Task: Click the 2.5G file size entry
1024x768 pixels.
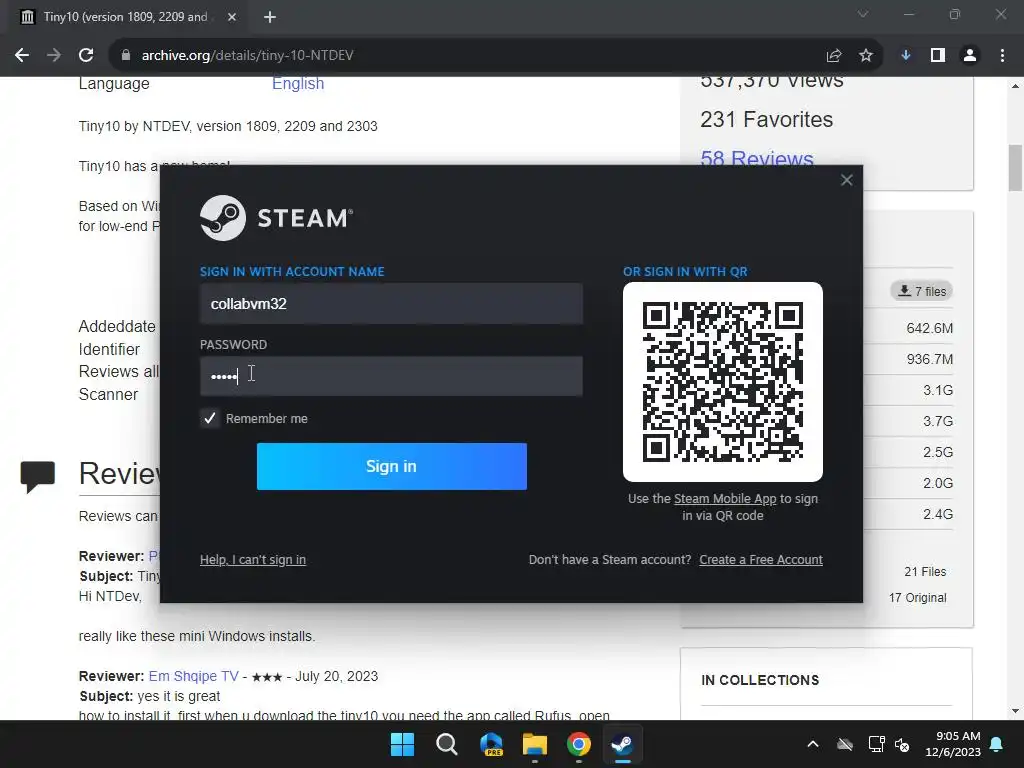Action: pyautogui.click(x=938, y=452)
